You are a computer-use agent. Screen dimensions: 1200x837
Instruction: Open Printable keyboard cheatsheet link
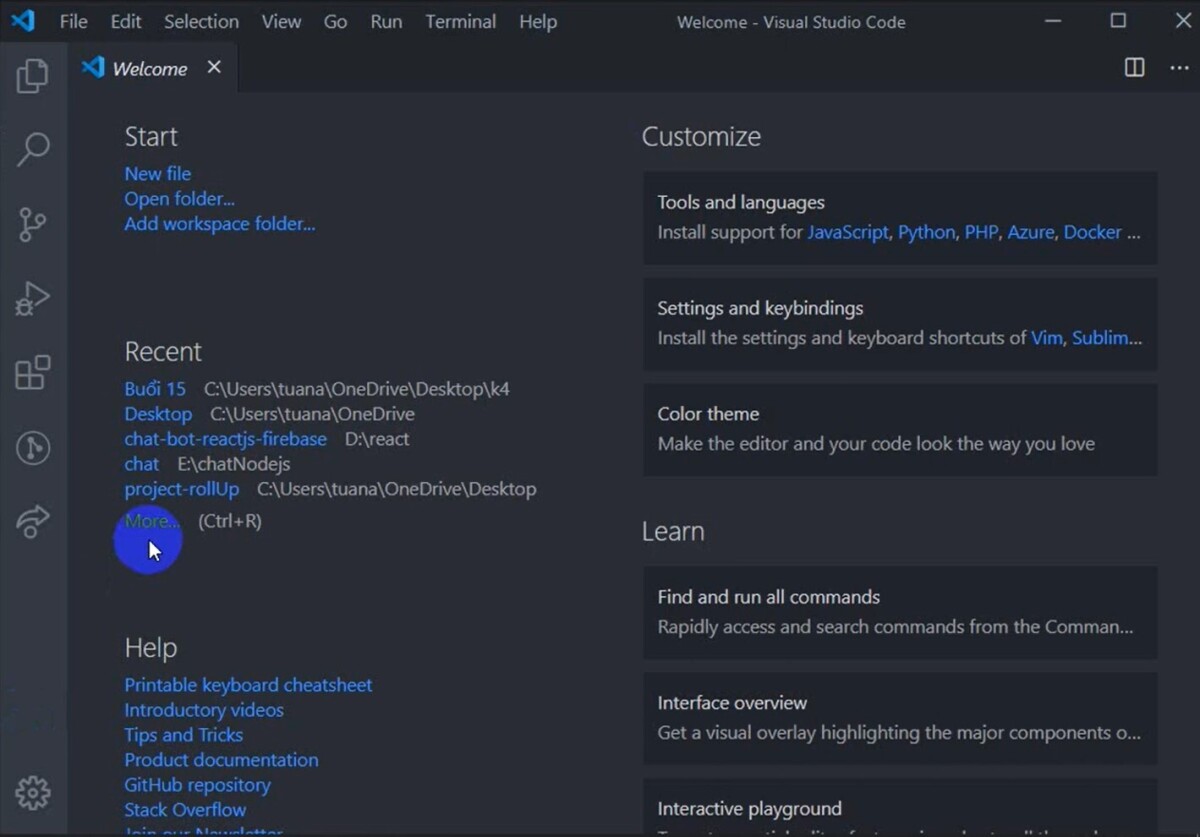coord(248,685)
